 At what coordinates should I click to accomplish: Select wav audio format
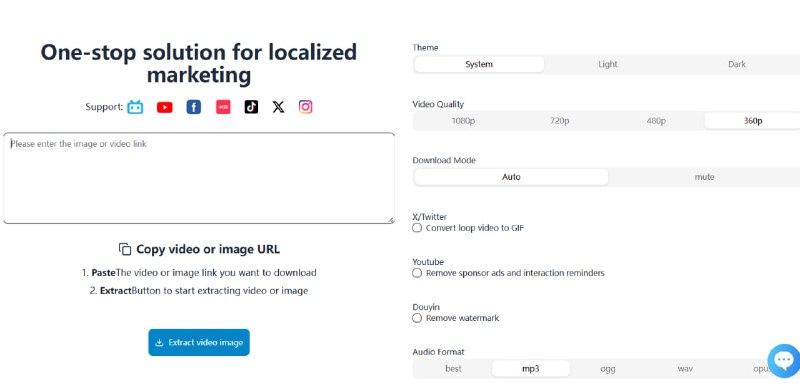(685, 368)
